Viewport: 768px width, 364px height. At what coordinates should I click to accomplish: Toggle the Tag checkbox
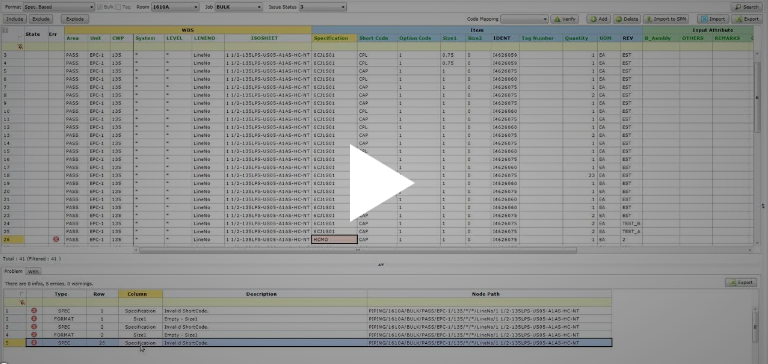coord(119,7)
